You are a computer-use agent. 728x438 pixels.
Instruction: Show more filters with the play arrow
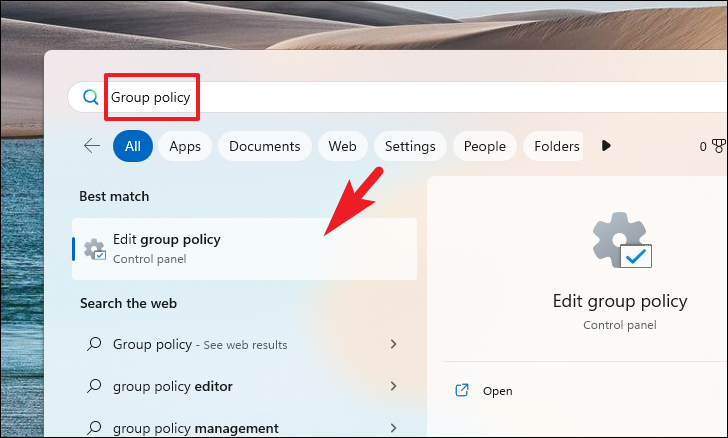click(606, 146)
